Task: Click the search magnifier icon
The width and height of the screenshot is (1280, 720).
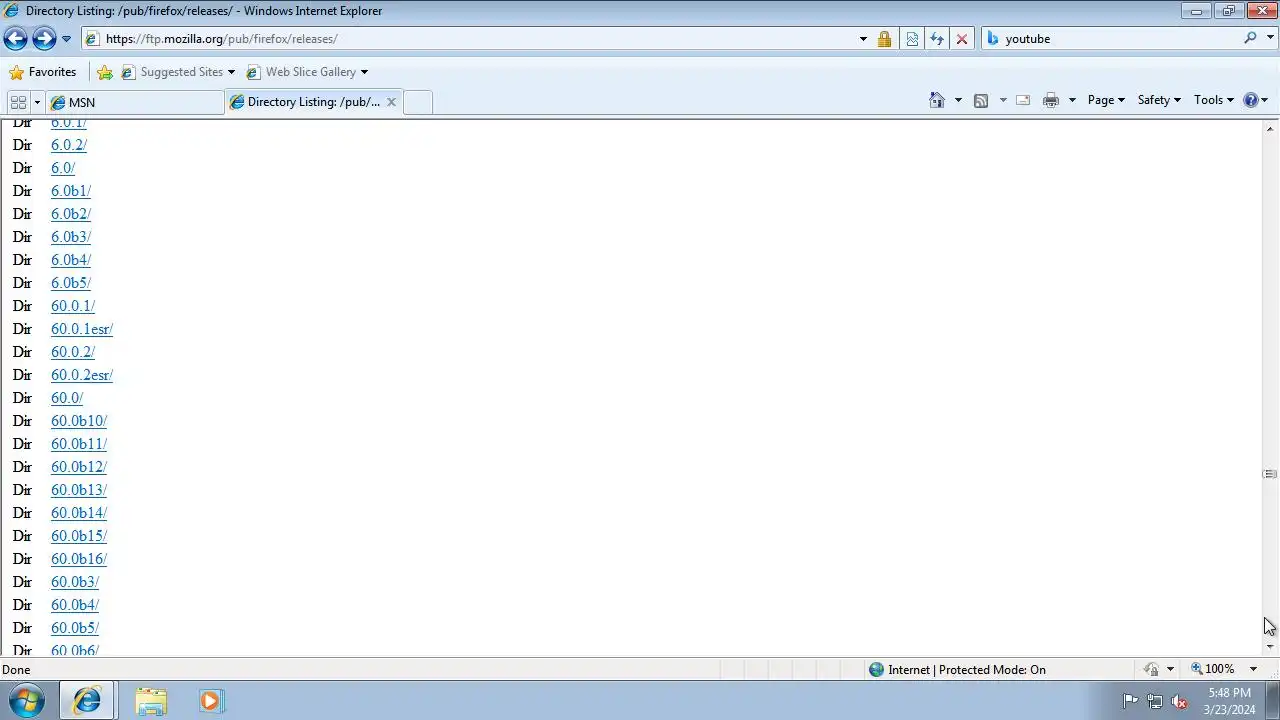Action: coord(1250,38)
